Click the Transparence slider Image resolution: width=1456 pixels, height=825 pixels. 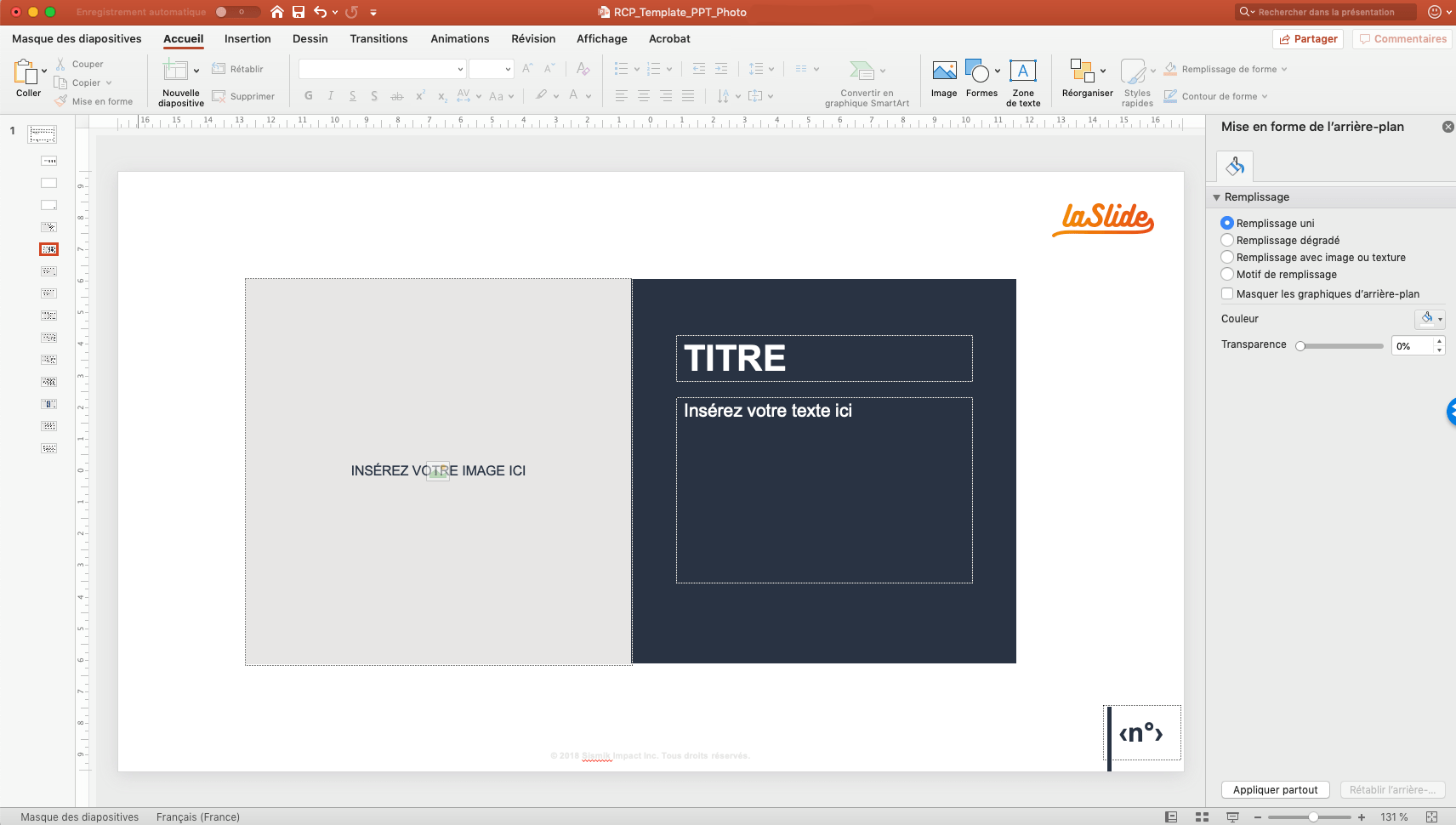(x=1340, y=345)
